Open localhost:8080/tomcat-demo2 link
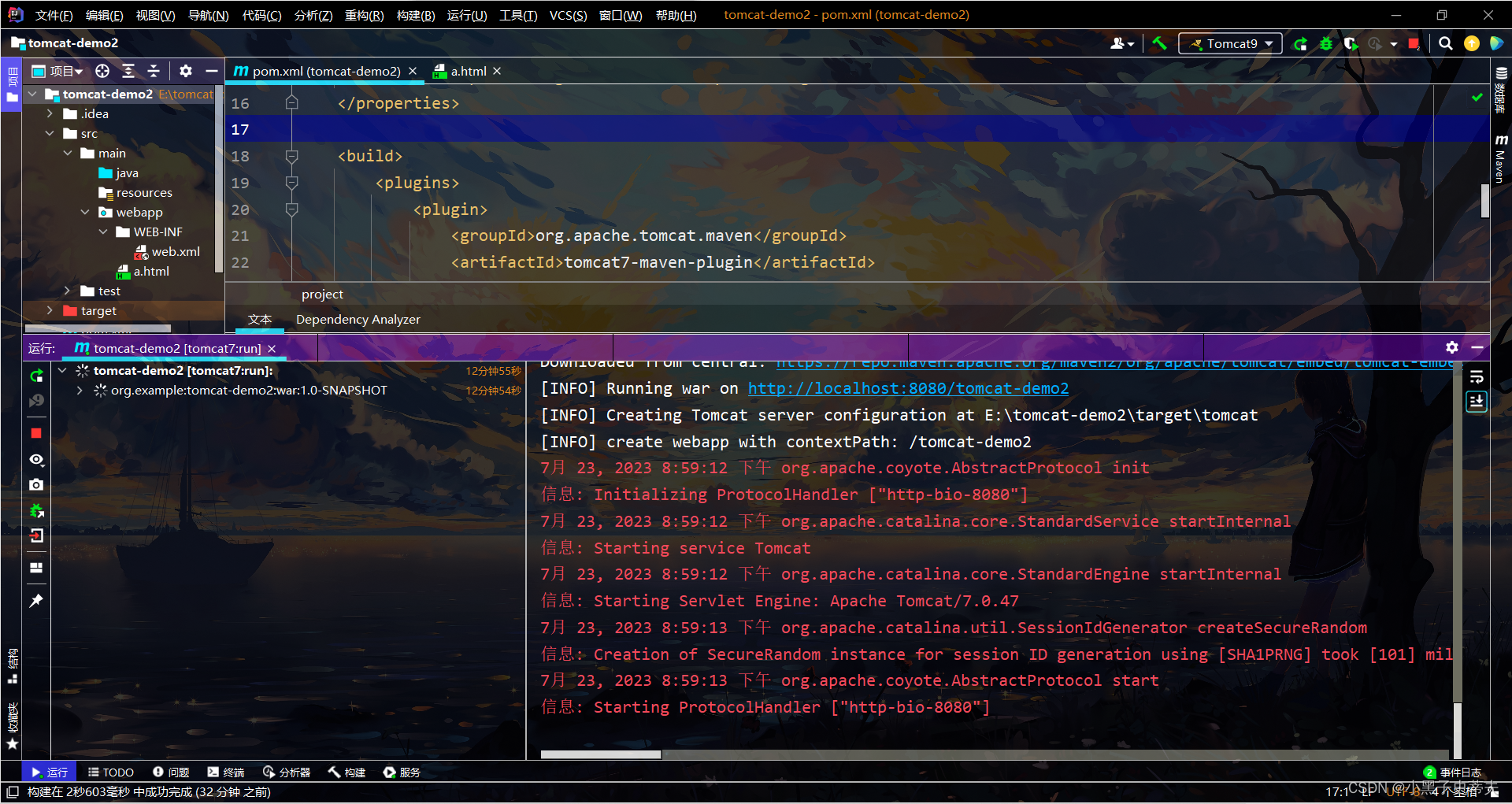 (908, 388)
